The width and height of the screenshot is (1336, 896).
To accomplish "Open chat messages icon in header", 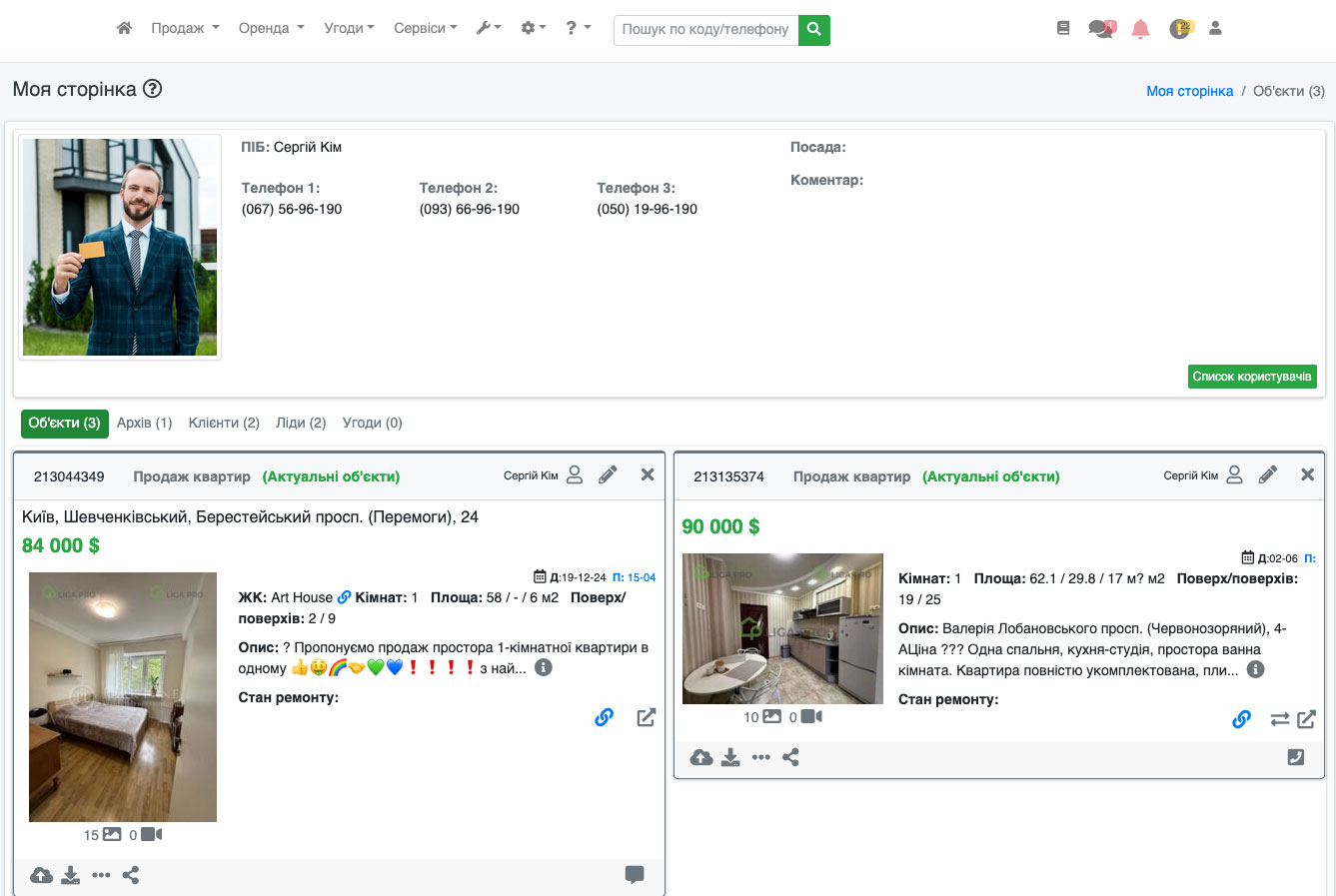I will click(1101, 29).
